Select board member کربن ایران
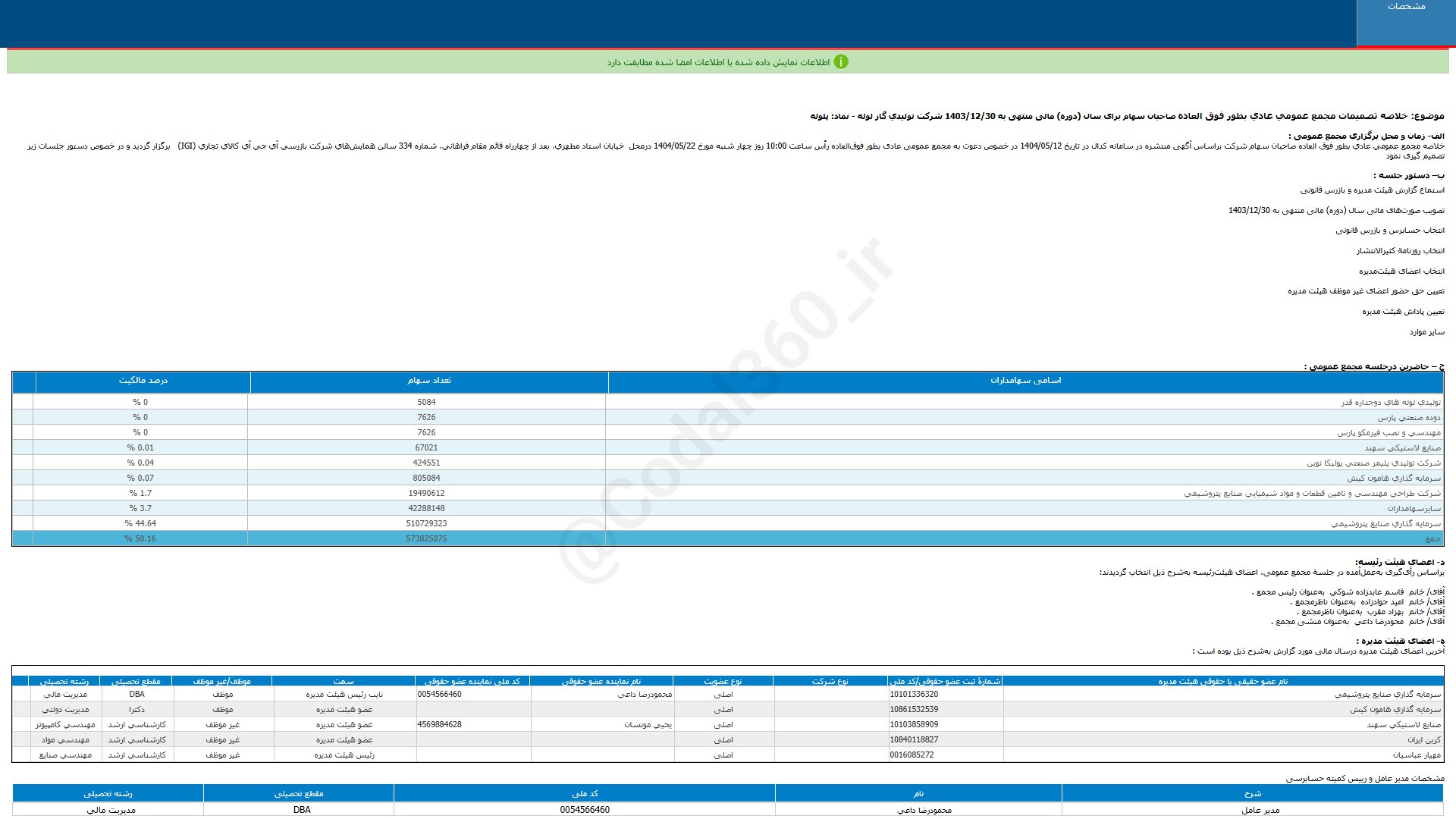The image size is (1456, 819). (1424, 740)
